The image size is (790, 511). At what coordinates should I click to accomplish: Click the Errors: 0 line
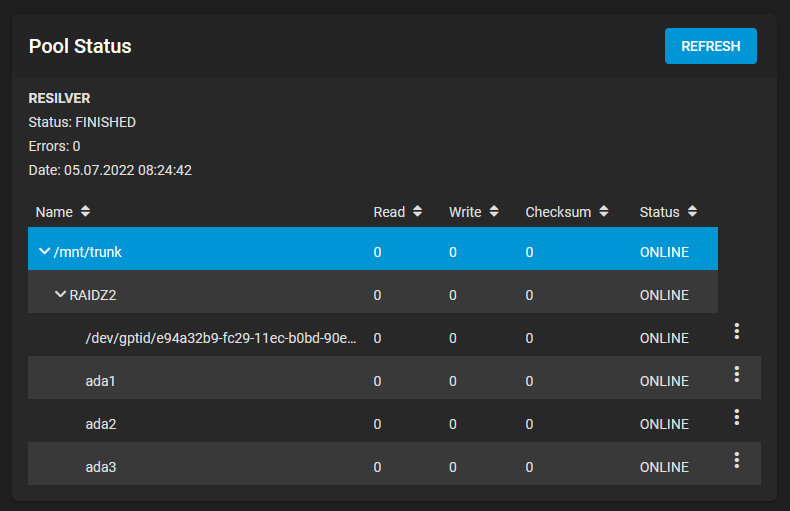[x=54, y=146]
